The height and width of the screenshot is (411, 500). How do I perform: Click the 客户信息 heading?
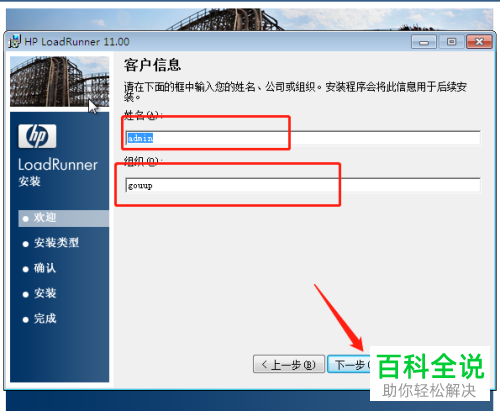tap(152, 65)
